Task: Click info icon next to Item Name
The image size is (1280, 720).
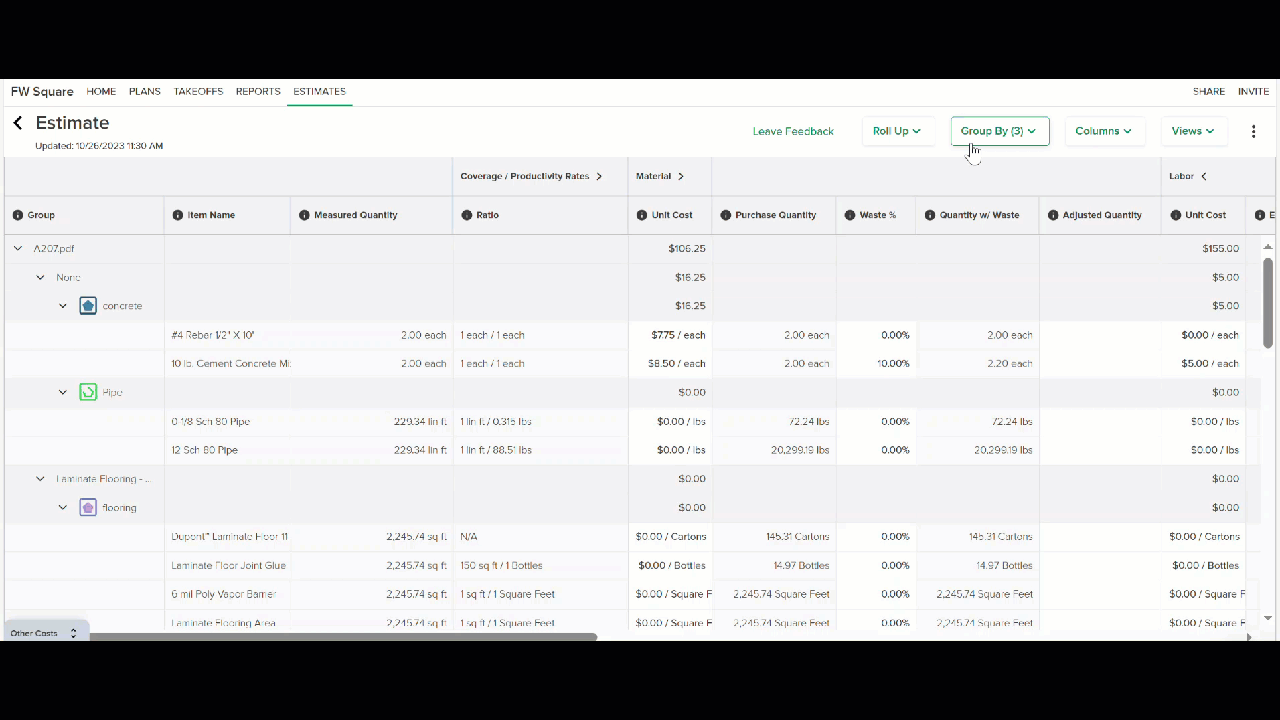Action: [178, 215]
